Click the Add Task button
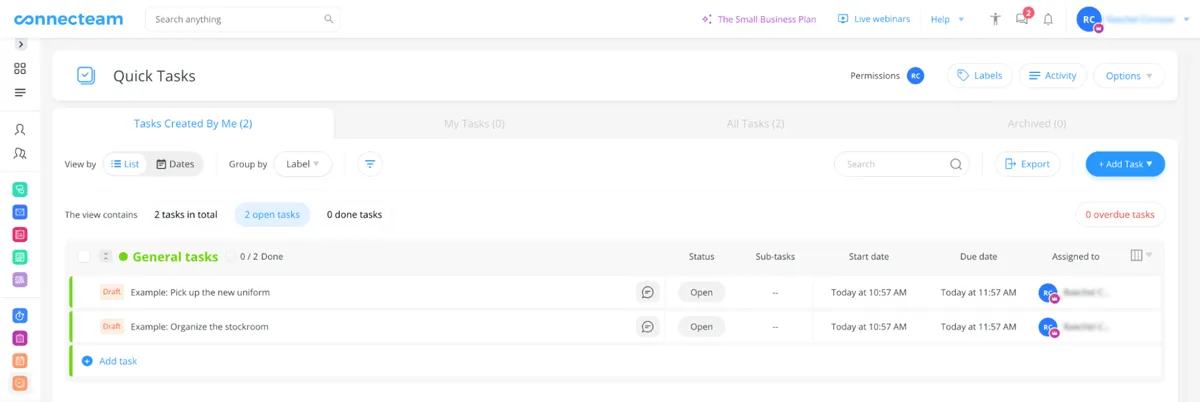The image size is (1200, 402). [1124, 164]
